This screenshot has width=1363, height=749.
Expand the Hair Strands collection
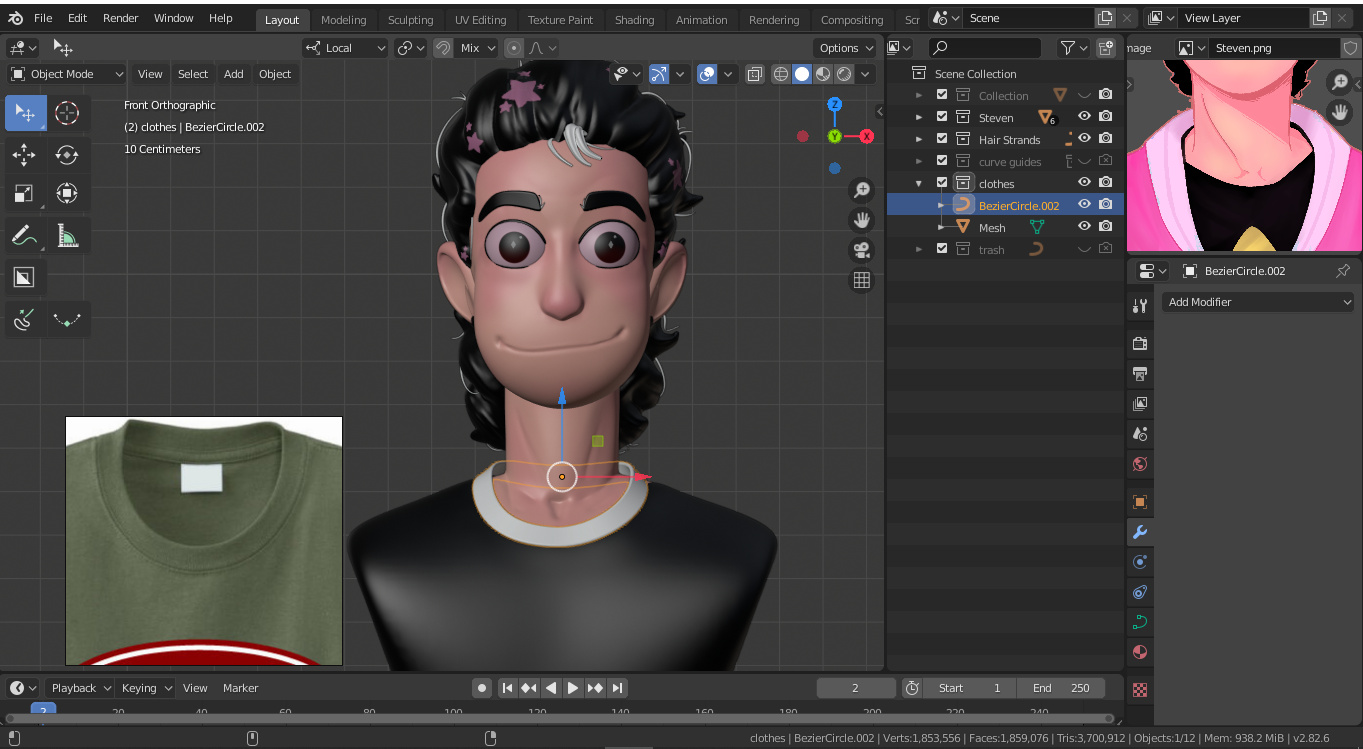click(919, 139)
